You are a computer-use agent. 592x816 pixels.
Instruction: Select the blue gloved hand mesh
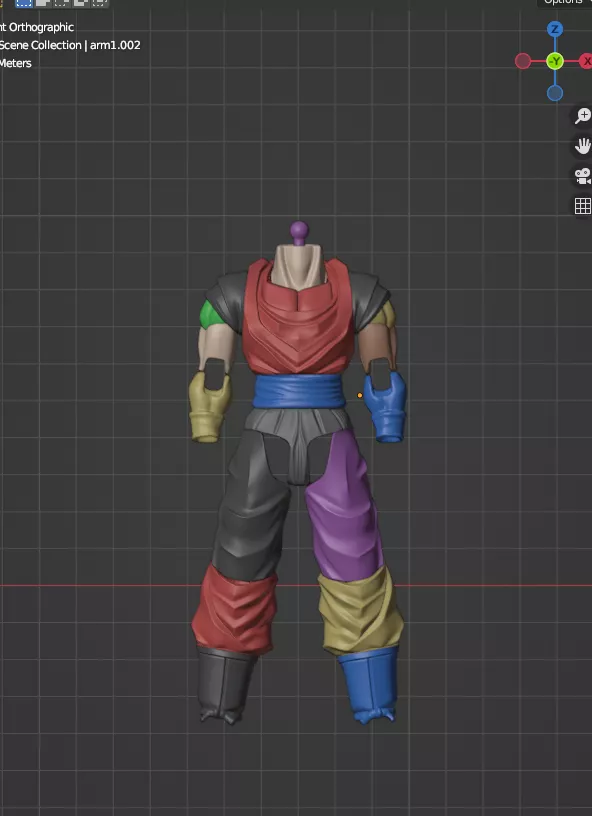(x=385, y=409)
